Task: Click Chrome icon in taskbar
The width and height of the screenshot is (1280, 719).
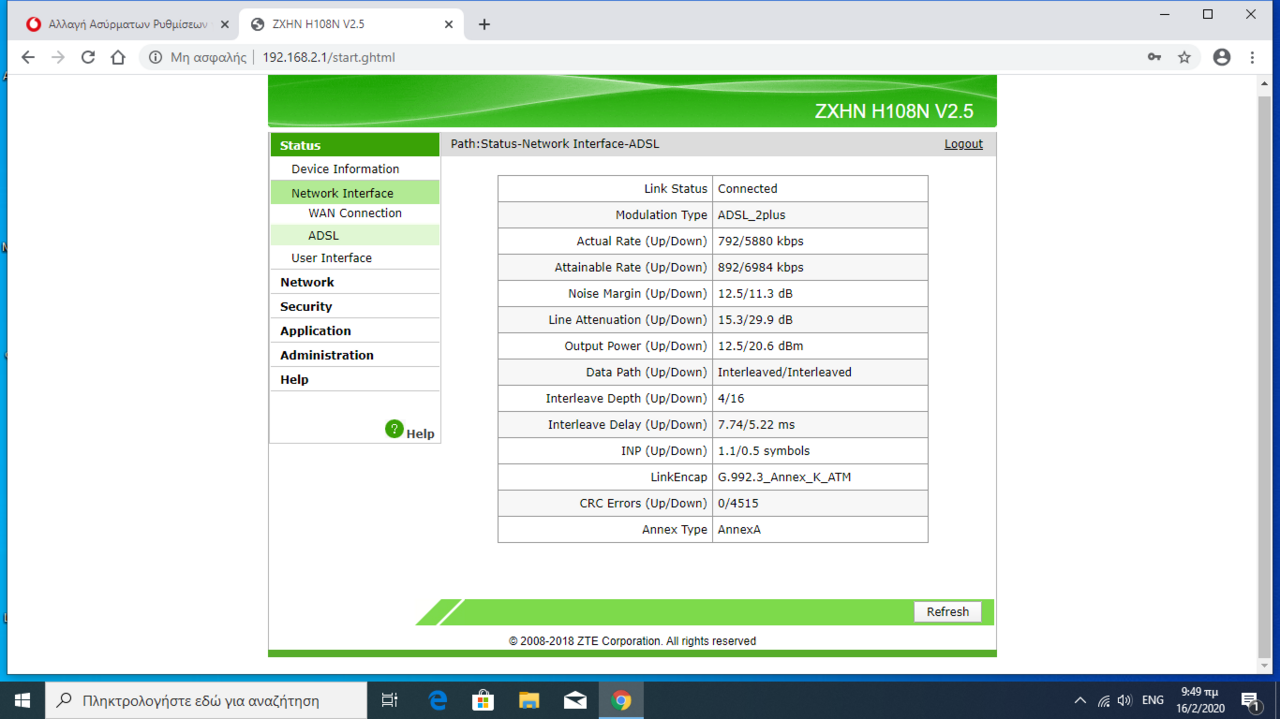Action: pyautogui.click(x=621, y=700)
